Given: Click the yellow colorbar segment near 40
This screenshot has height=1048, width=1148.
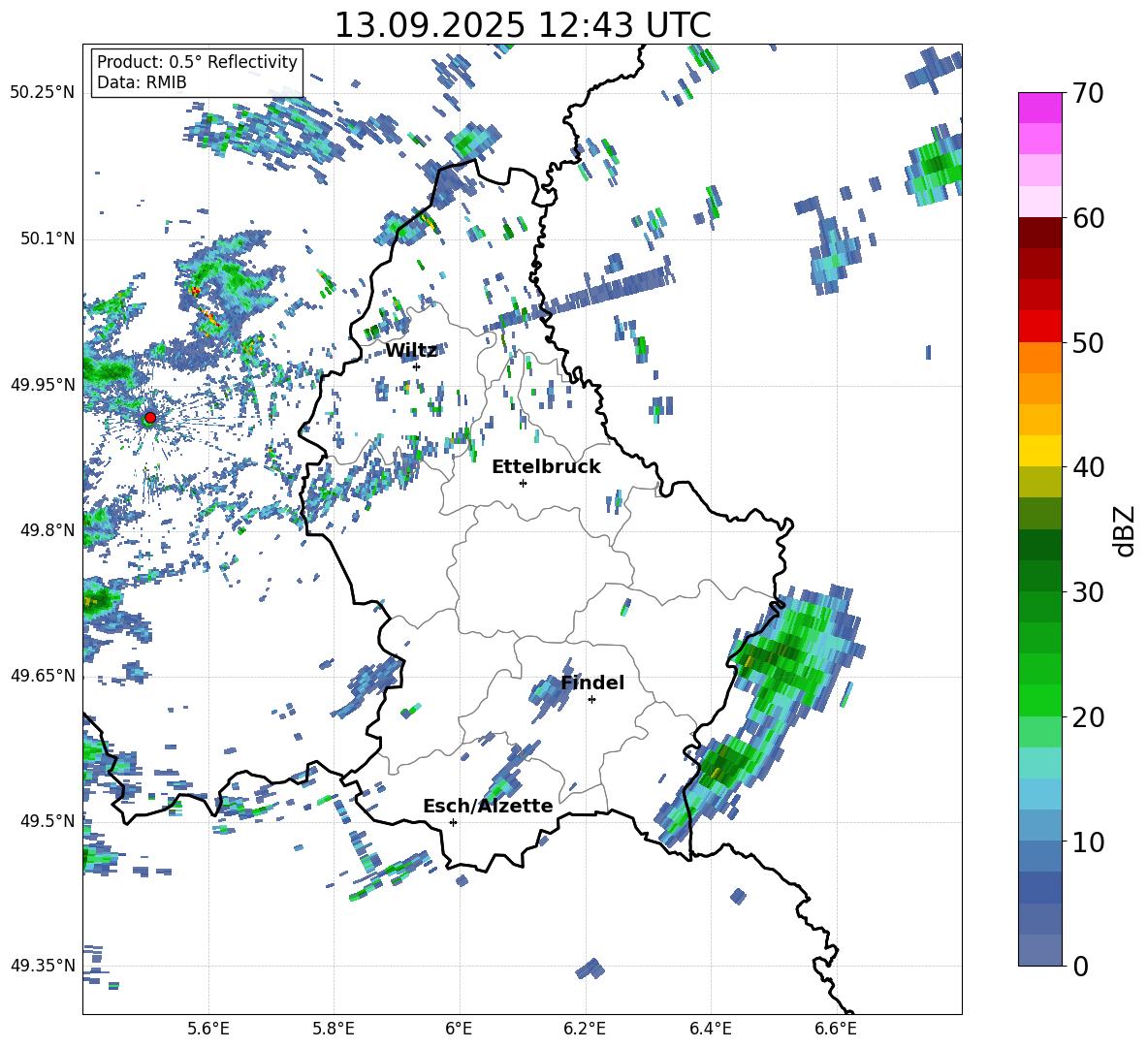Looking at the screenshot, I should (1039, 451).
